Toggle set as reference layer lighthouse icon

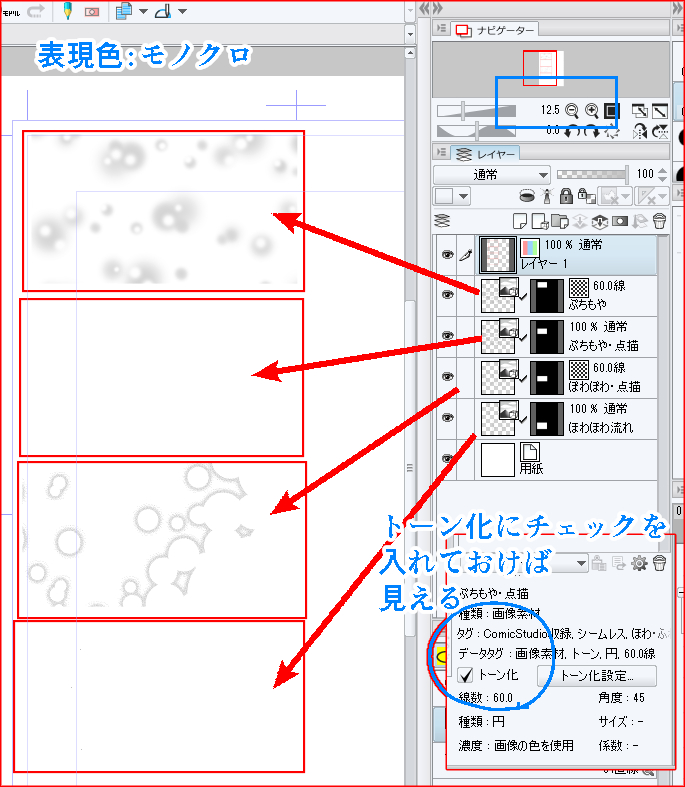[x=547, y=196]
